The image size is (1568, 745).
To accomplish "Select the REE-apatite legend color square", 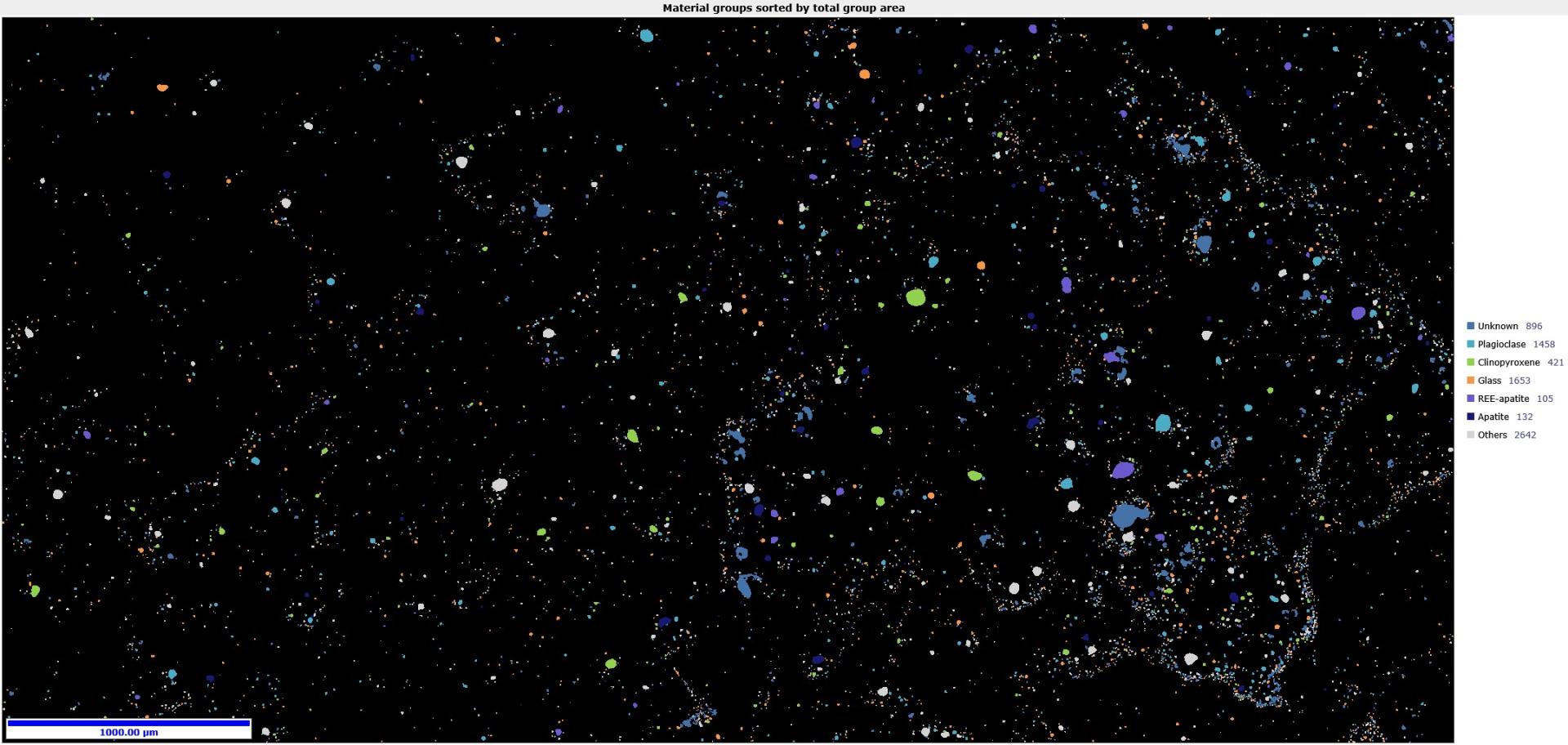I will (1470, 399).
